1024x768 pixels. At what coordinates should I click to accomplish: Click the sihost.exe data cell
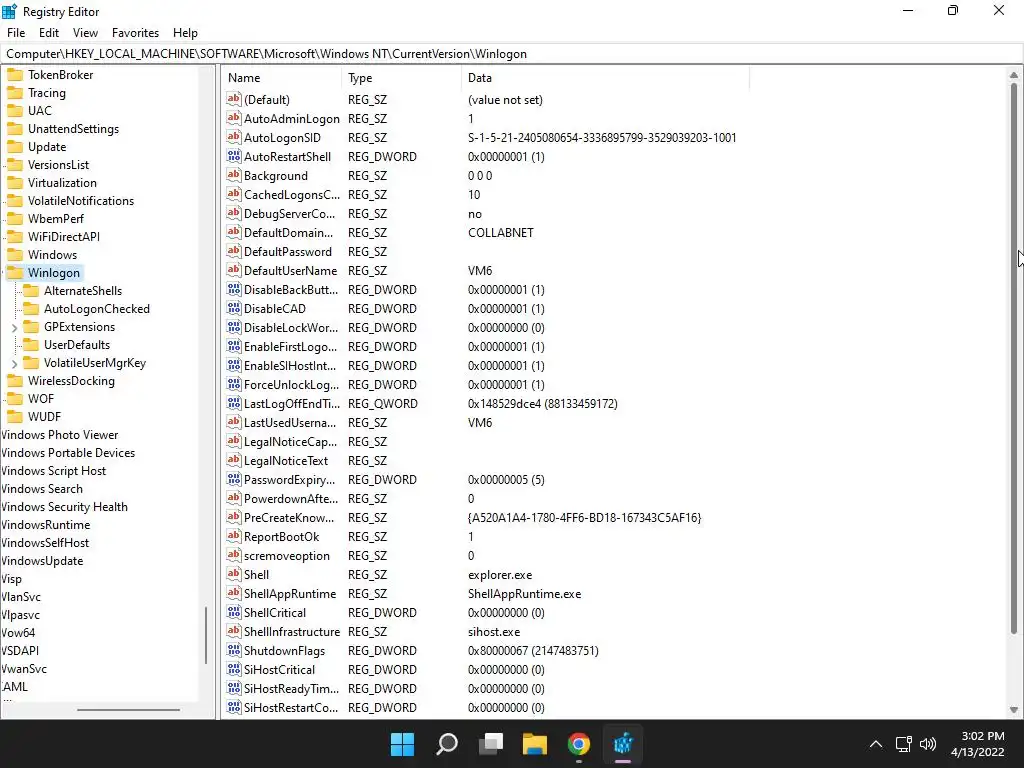coord(494,632)
